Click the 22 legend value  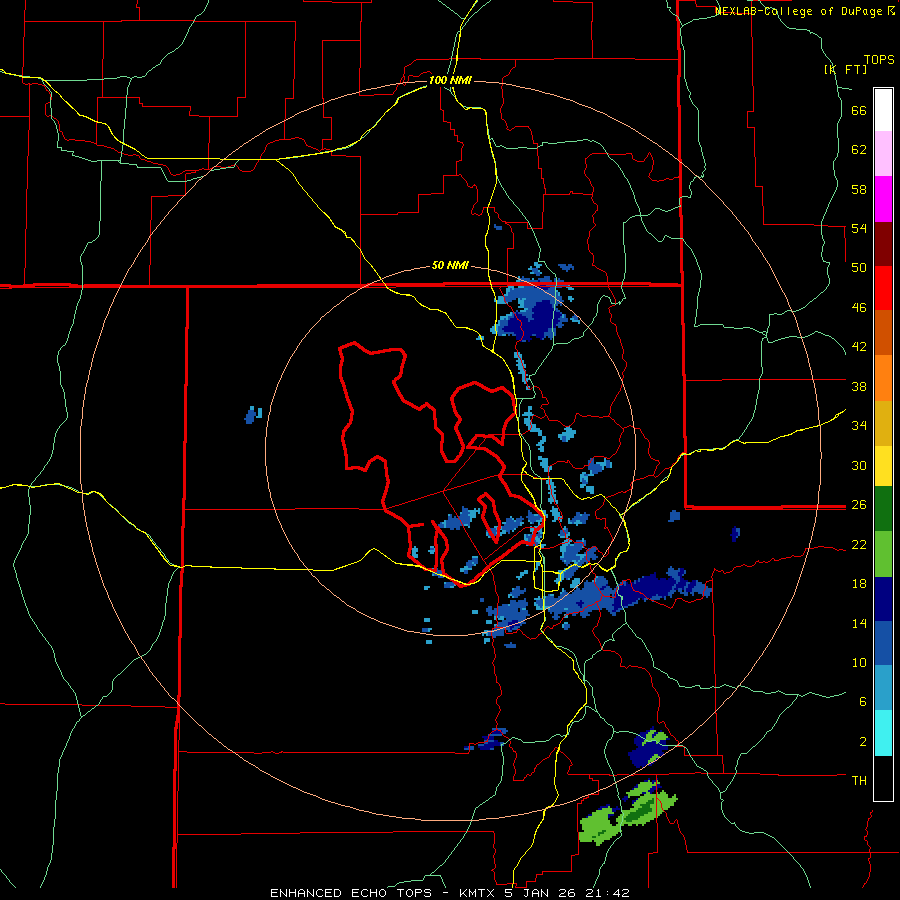[859, 544]
